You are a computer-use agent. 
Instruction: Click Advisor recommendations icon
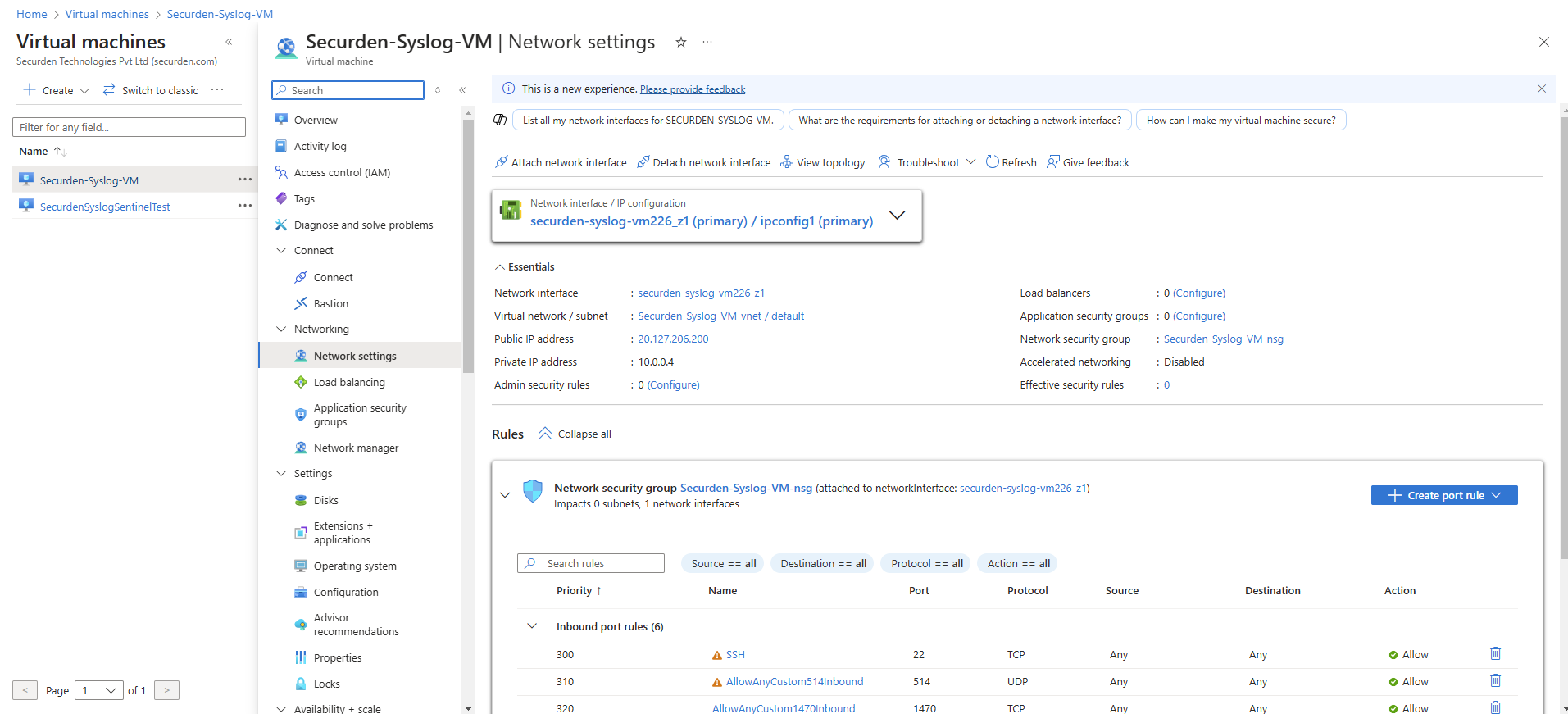coord(301,625)
